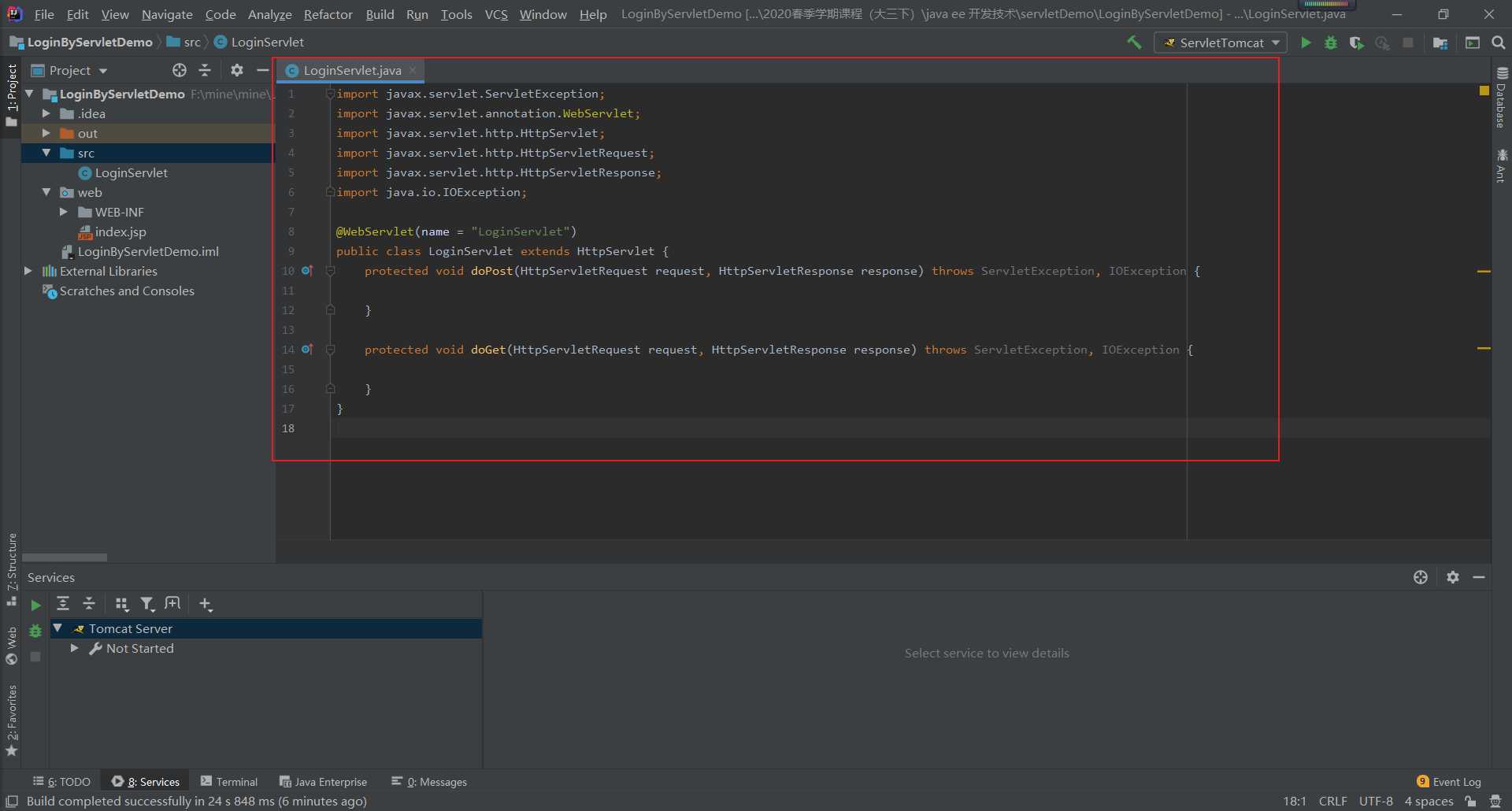Viewport: 1512px width, 811px height.
Task: Click the src breadcrumb in navigation bar
Action: 184,43
